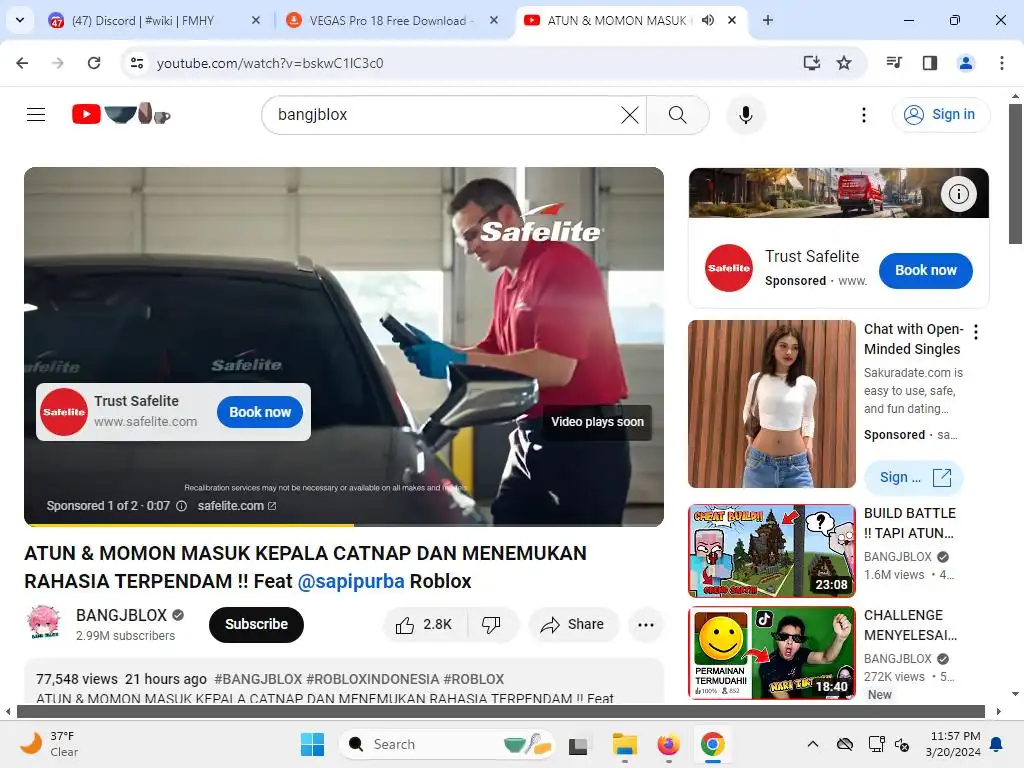The image size is (1024, 768).
Task: Subscribe to BANGJBLOX
Action: click(256, 624)
